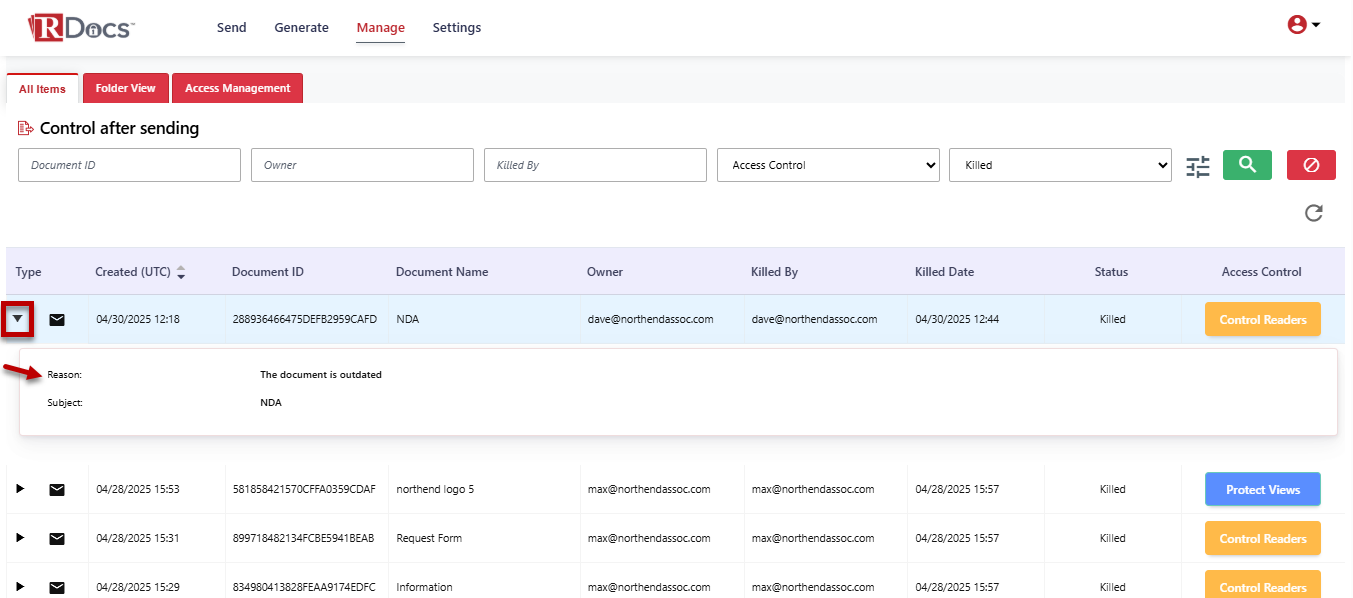Expand the Information row
This screenshot has width=1353, height=598.
pos(19,587)
